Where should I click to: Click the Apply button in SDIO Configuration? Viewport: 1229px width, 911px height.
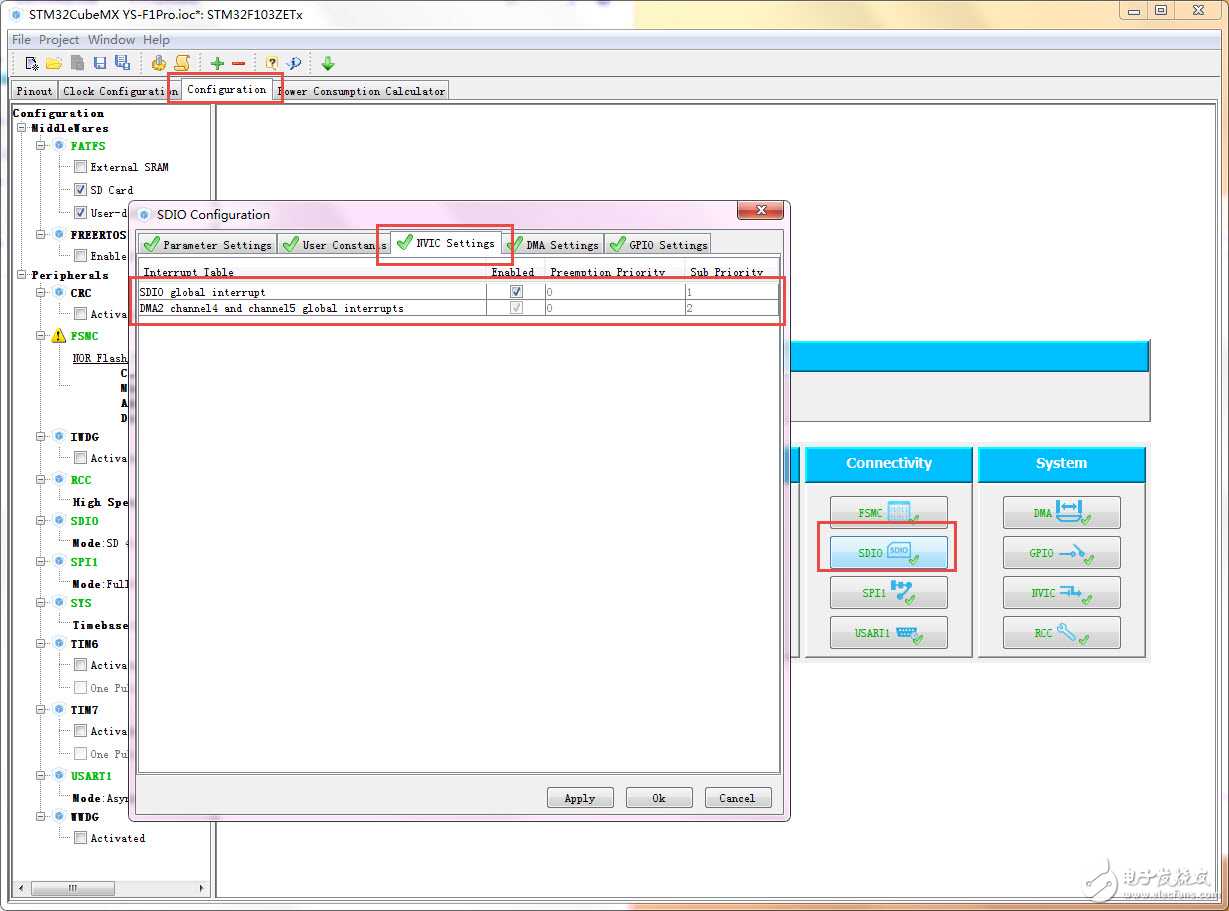(579, 798)
